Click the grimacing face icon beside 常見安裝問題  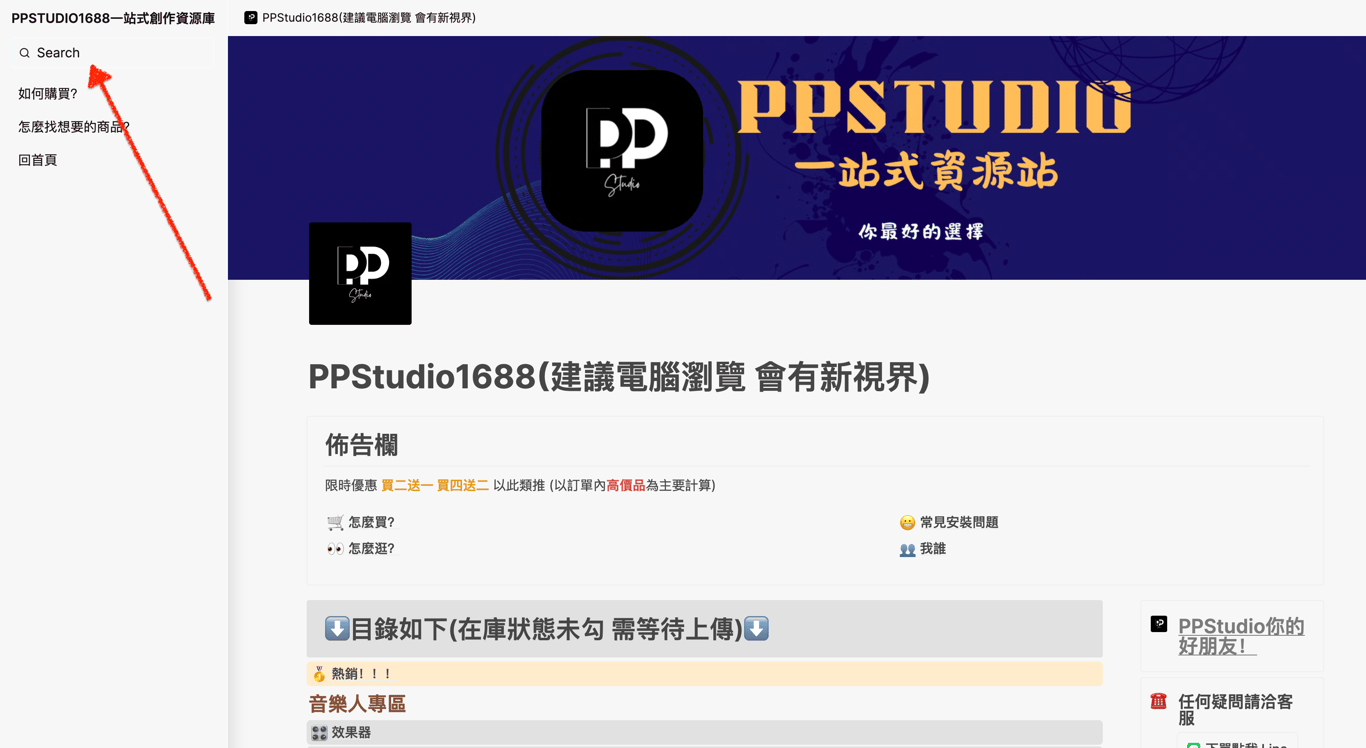pyautogui.click(x=907, y=523)
